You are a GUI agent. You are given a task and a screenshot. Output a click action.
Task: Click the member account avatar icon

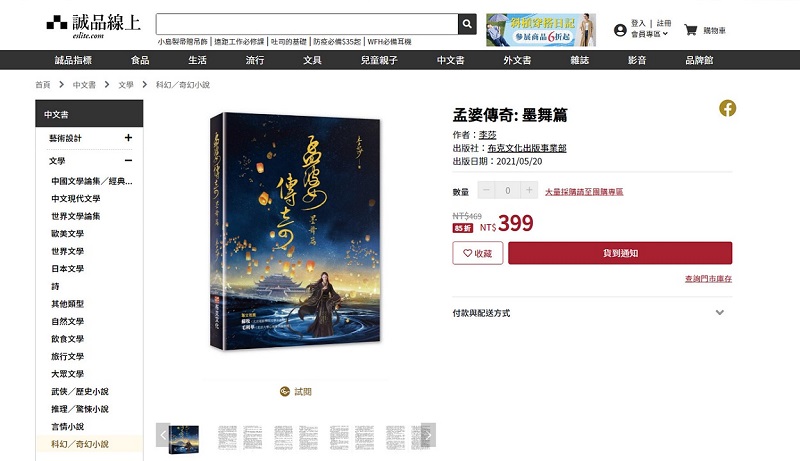(620, 31)
